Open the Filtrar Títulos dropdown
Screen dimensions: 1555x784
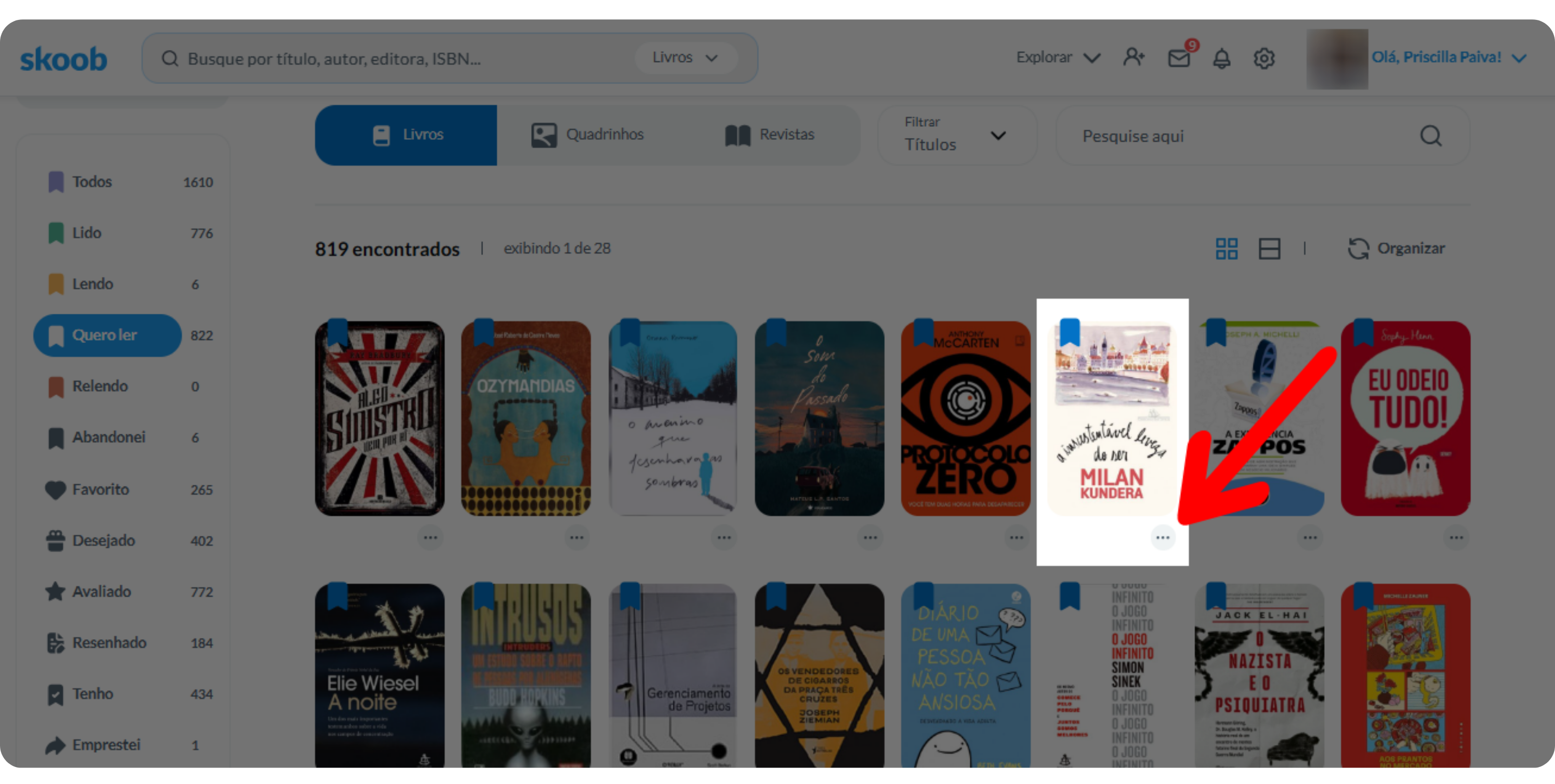[x=956, y=135]
